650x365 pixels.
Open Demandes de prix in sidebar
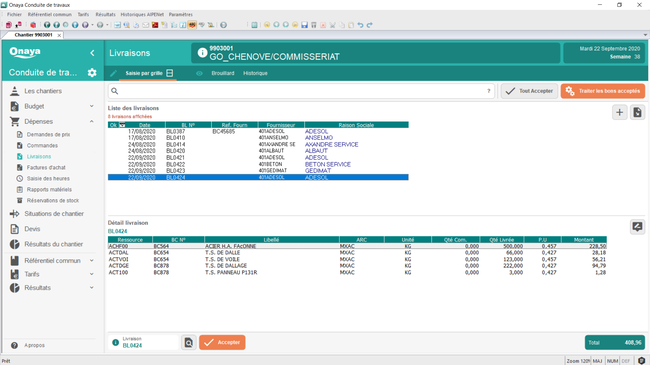(x=48, y=134)
